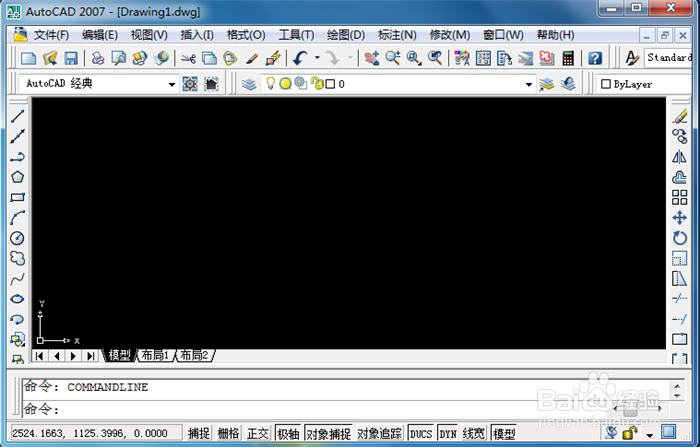
Task: Open the status bar menu arrow
Action: click(650, 434)
